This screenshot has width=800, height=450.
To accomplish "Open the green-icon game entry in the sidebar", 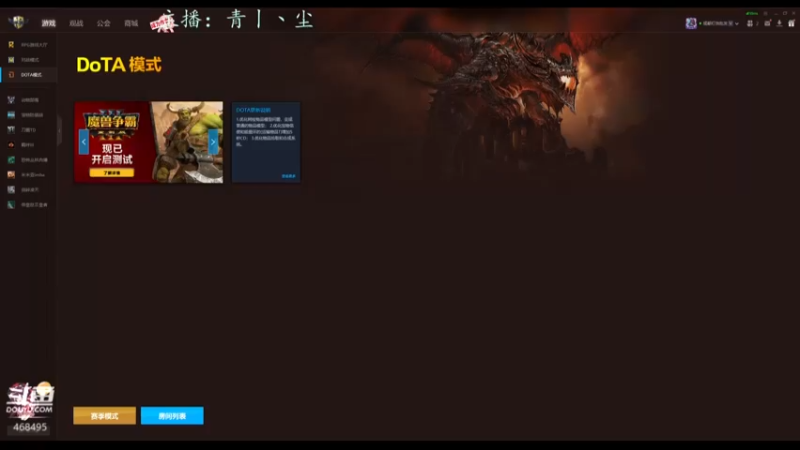I will [29, 160].
